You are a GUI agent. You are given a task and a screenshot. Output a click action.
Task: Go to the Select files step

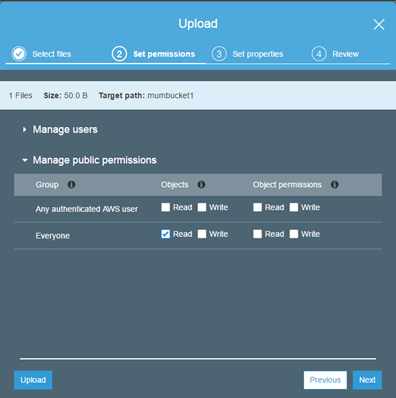point(52,54)
